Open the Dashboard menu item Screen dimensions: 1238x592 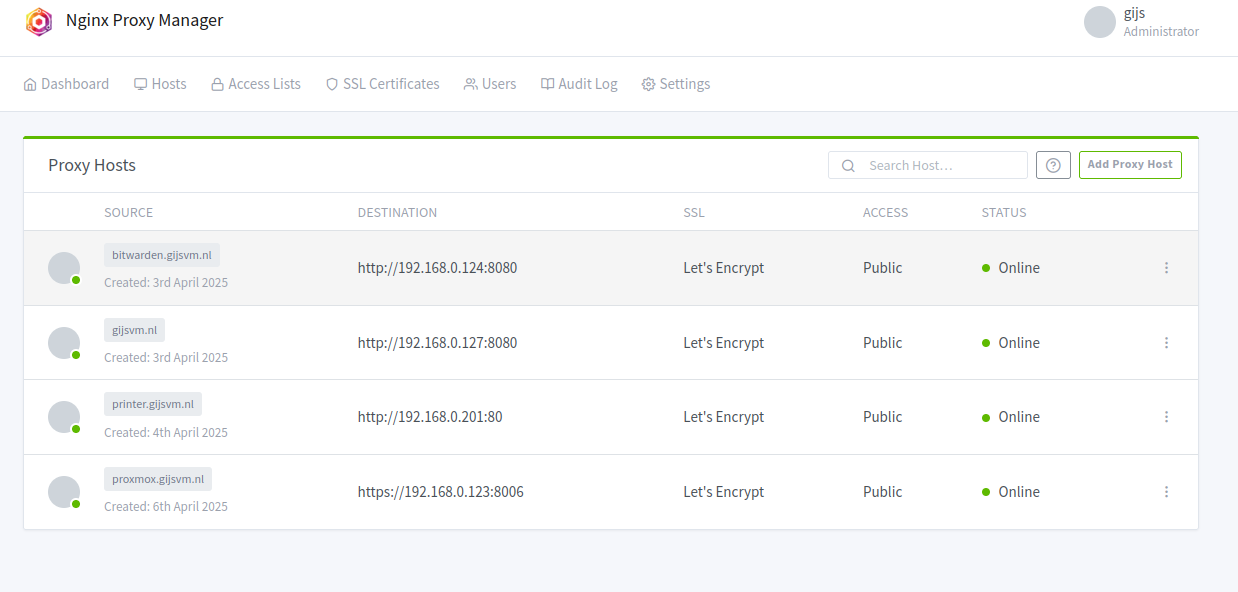coord(66,84)
